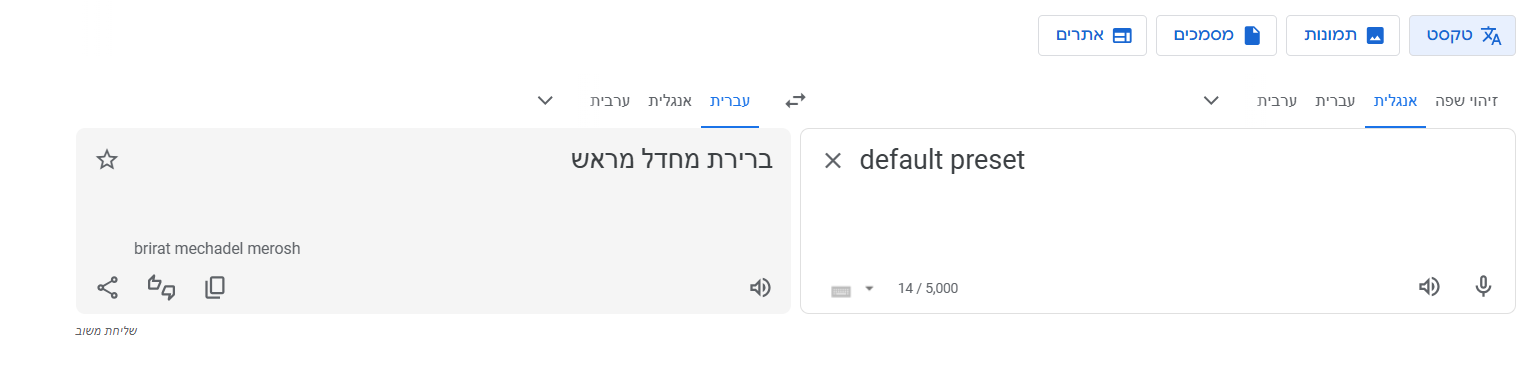The width and height of the screenshot is (1534, 367).
Task: Open the אתרים websites translation mode
Action: pos(1092,35)
